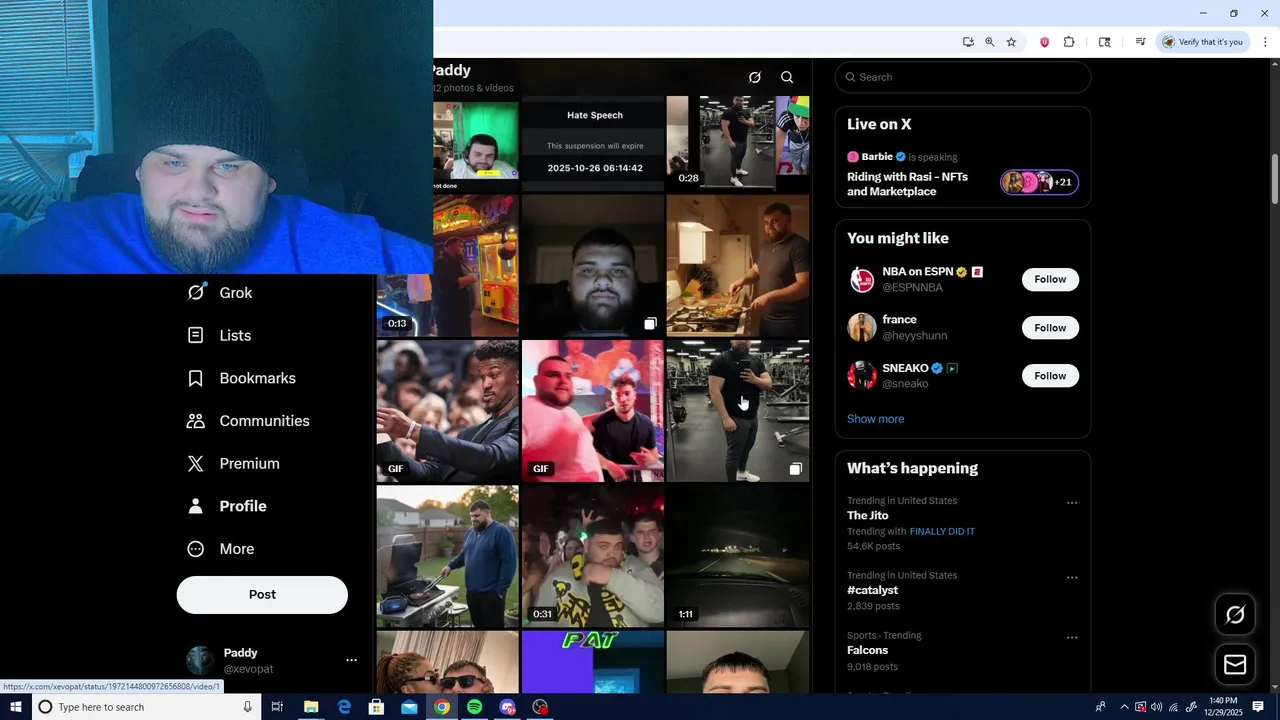This screenshot has width=1280, height=720.
Task: Click FINALLY DID IT trending link
Action: 942,532
